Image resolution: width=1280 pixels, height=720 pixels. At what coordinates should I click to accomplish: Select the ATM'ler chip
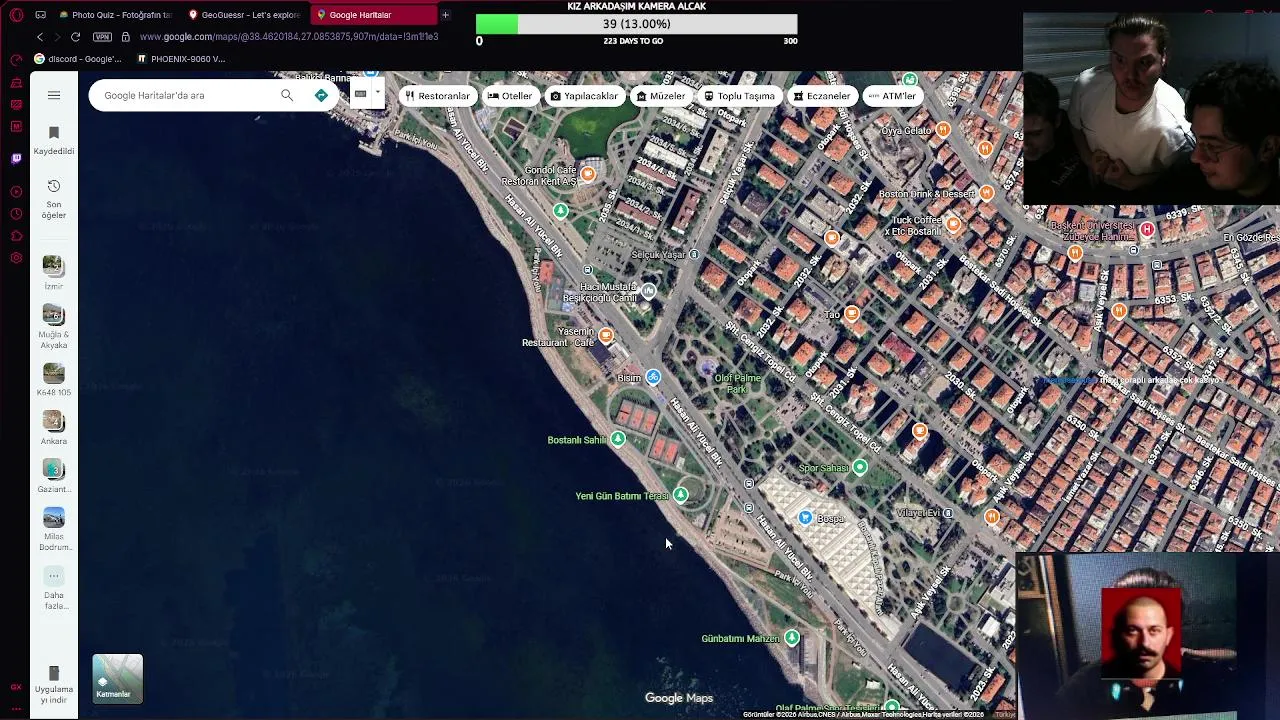pyautogui.click(x=892, y=96)
